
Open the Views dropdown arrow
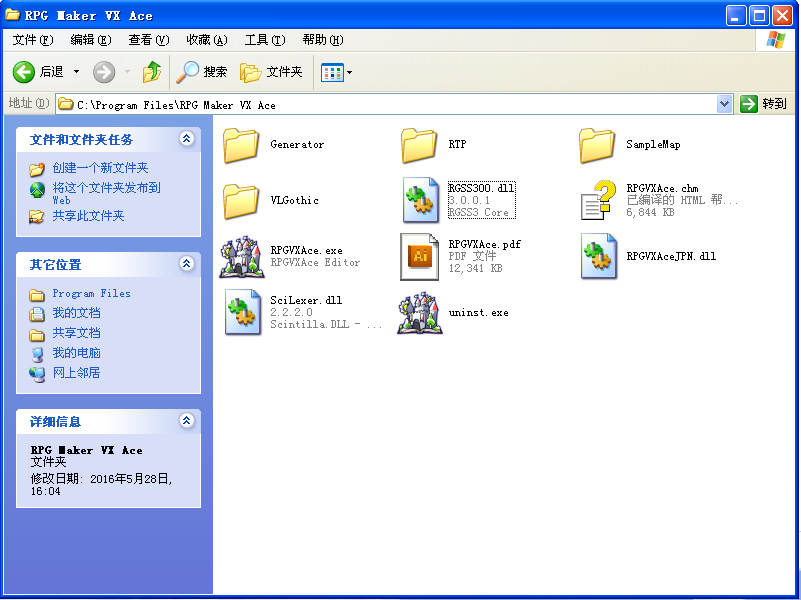click(349, 73)
